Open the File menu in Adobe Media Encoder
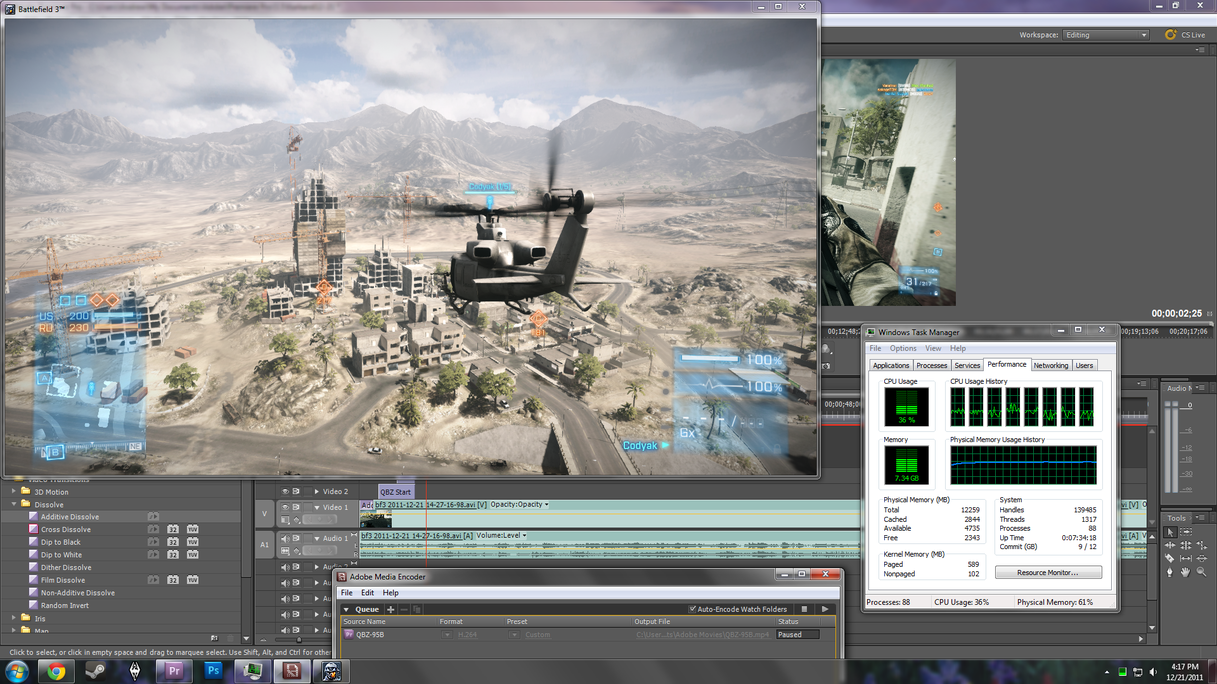Image resolution: width=1217 pixels, height=684 pixels. click(347, 593)
